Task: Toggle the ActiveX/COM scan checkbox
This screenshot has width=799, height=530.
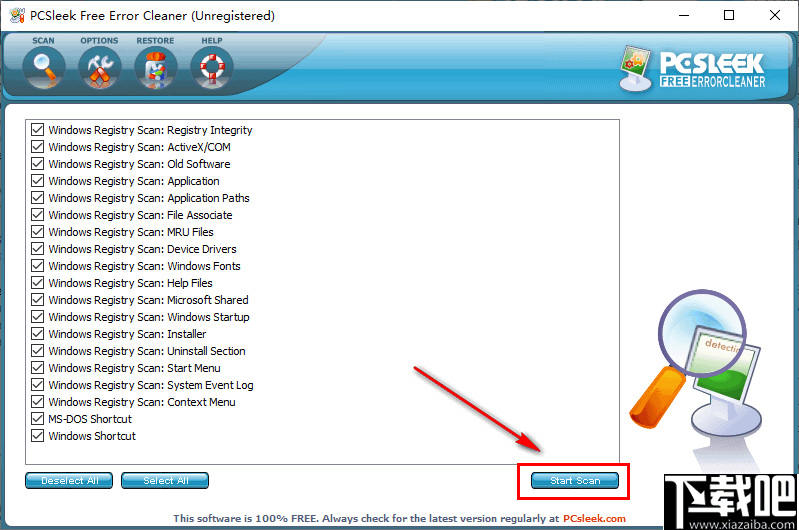Action: pos(37,147)
